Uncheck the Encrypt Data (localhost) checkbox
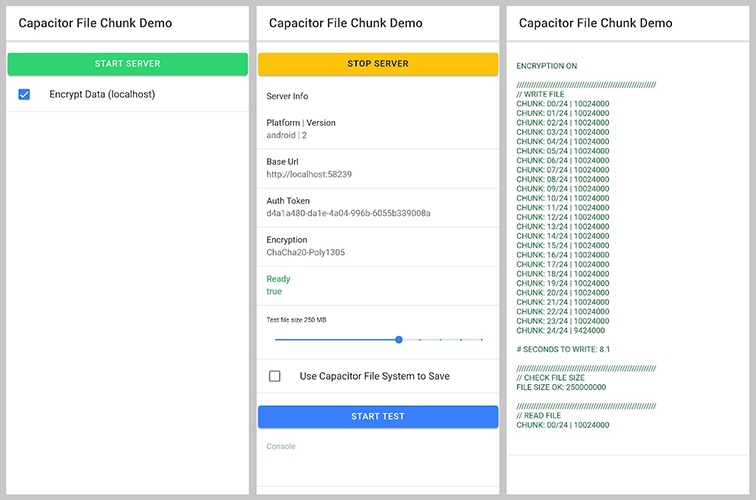 tap(24, 95)
